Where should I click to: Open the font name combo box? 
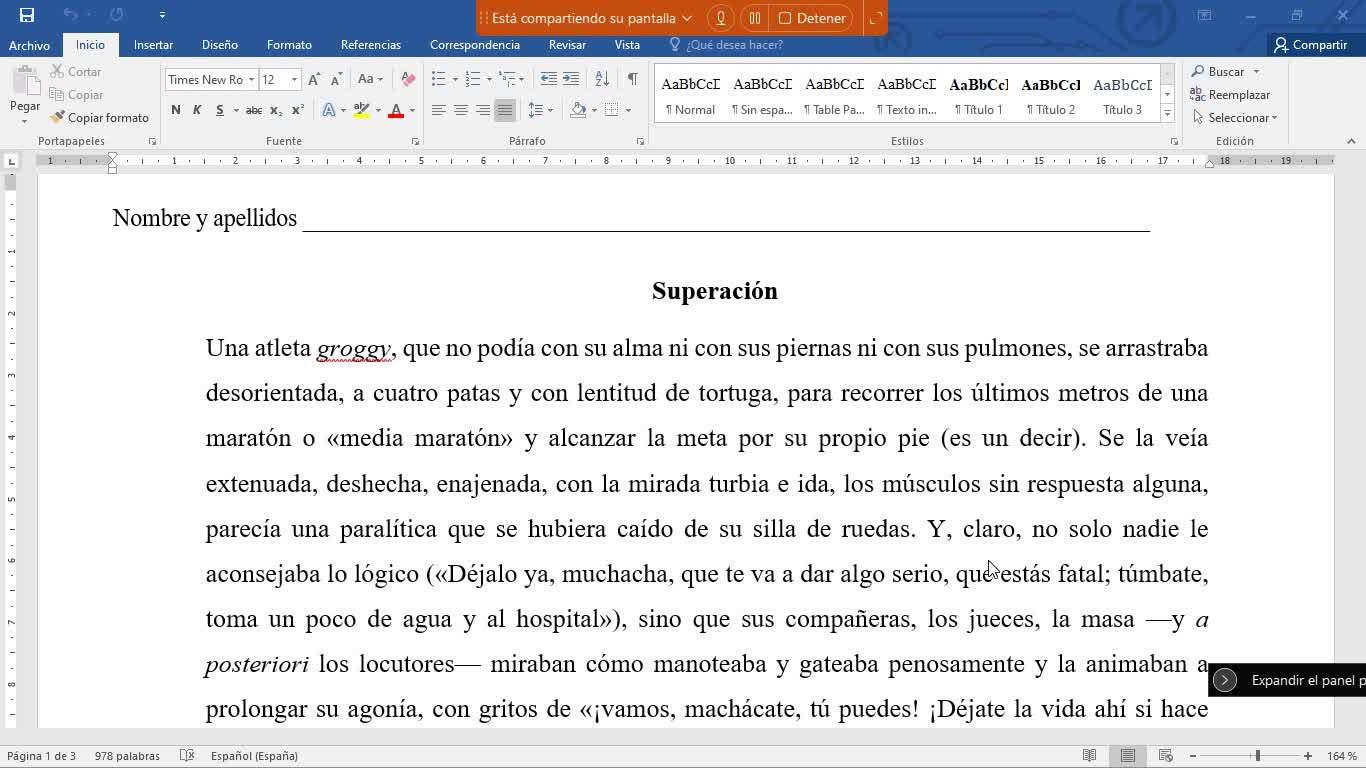click(x=210, y=80)
